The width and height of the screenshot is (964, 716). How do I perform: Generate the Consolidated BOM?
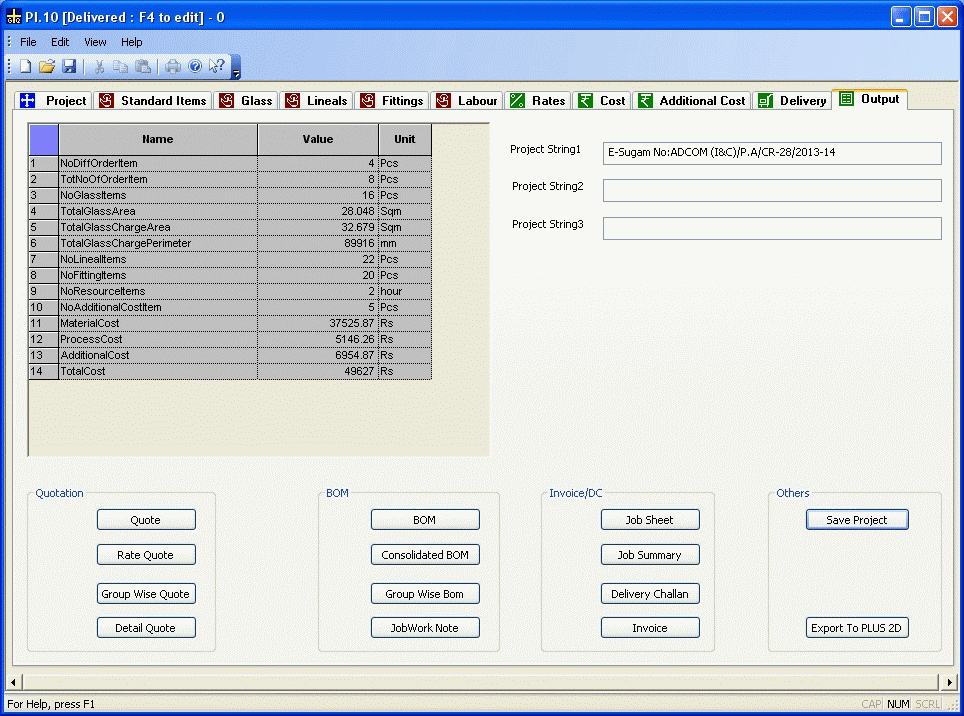tap(425, 555)
